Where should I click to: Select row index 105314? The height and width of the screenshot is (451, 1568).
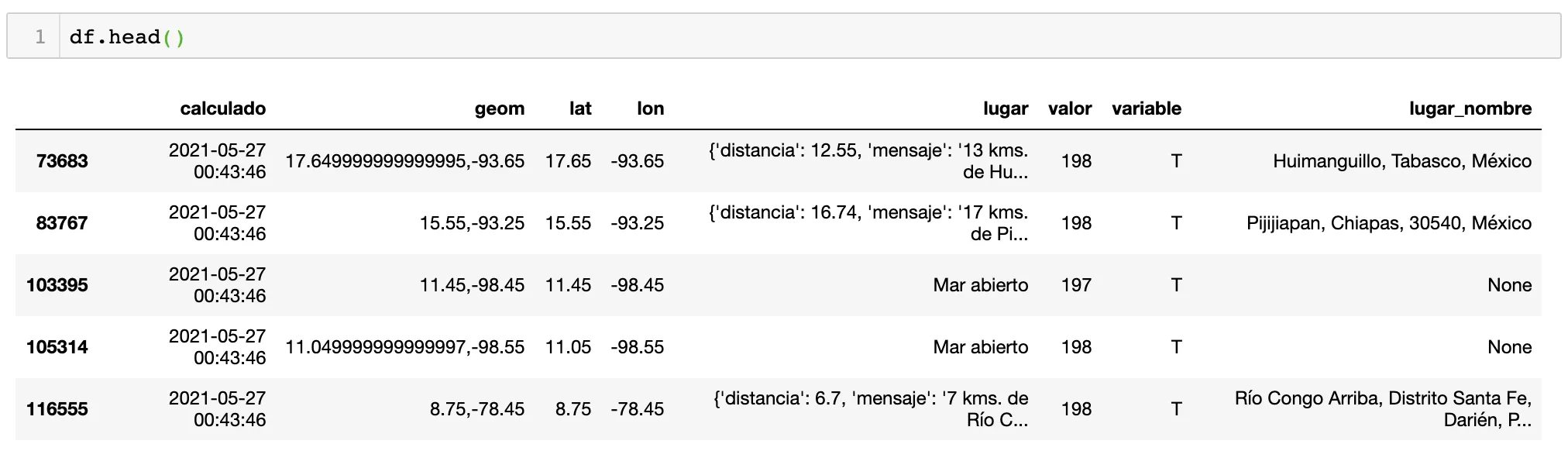[x=57, y=347]
